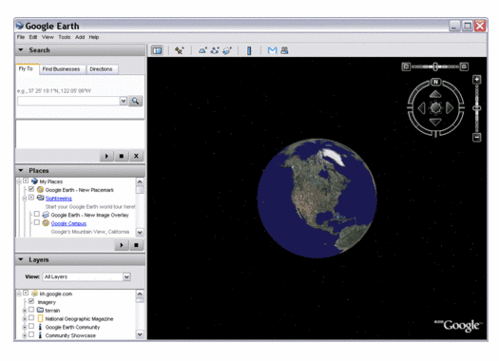Open the Tools menu
499x361 pixels.
[x=64, y=37]
